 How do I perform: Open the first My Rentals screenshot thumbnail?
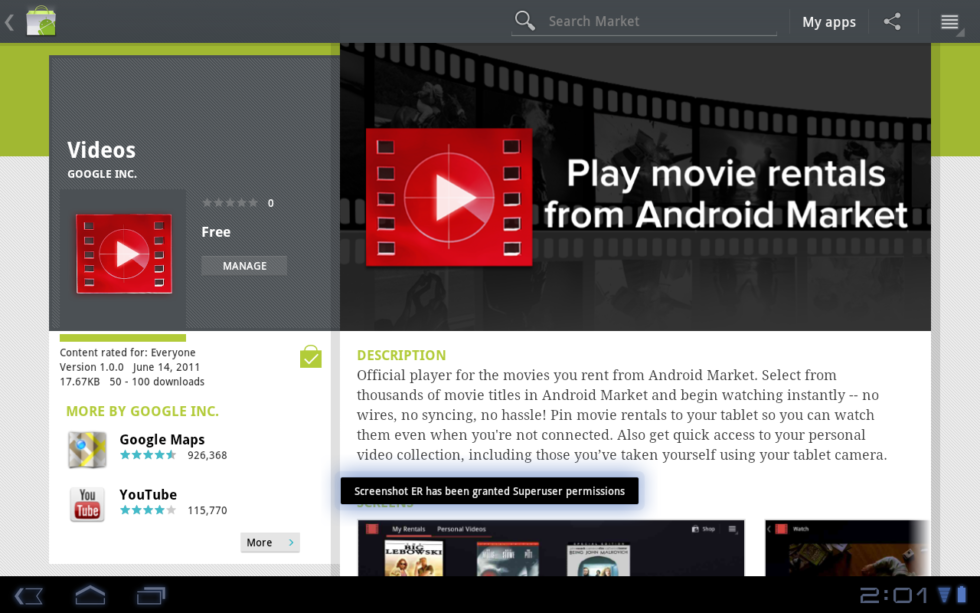551,548
